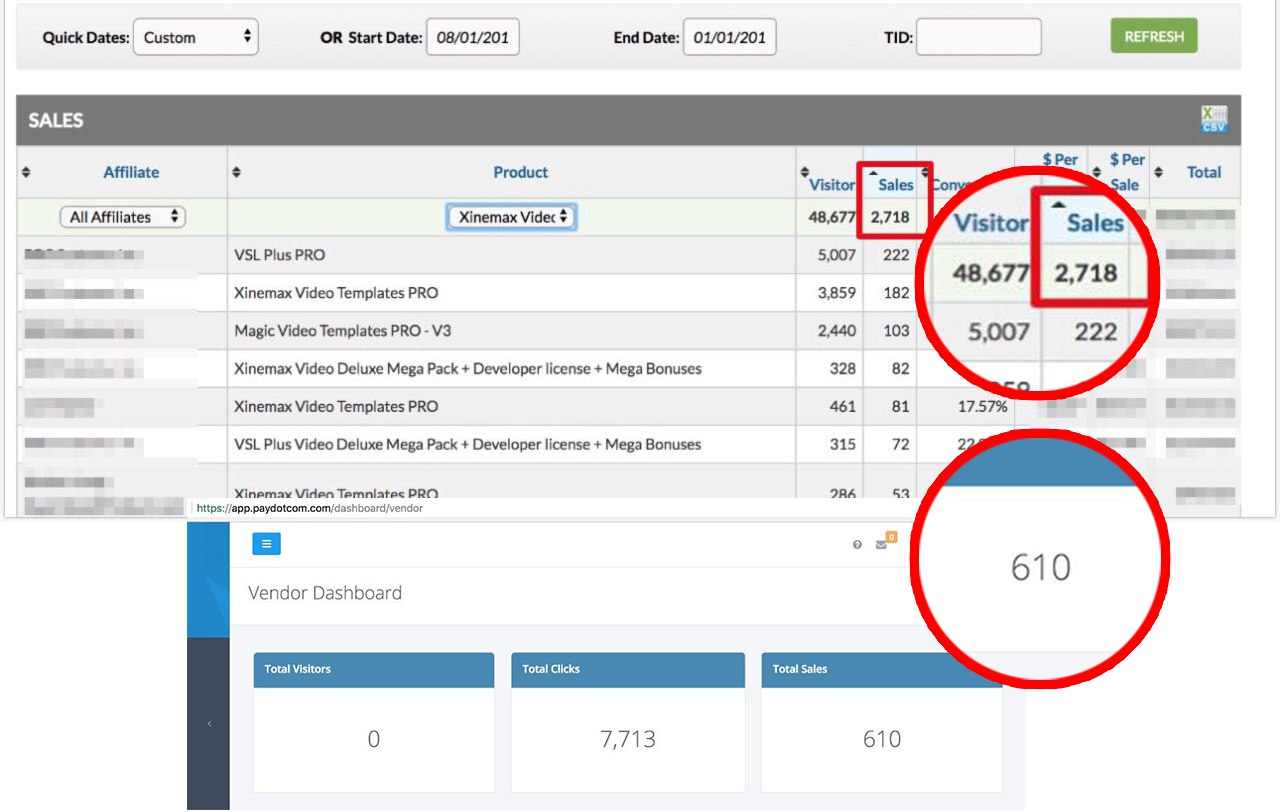
Task: Click the Vendor Dashboard heading
Action: click(x=325, y=593)
